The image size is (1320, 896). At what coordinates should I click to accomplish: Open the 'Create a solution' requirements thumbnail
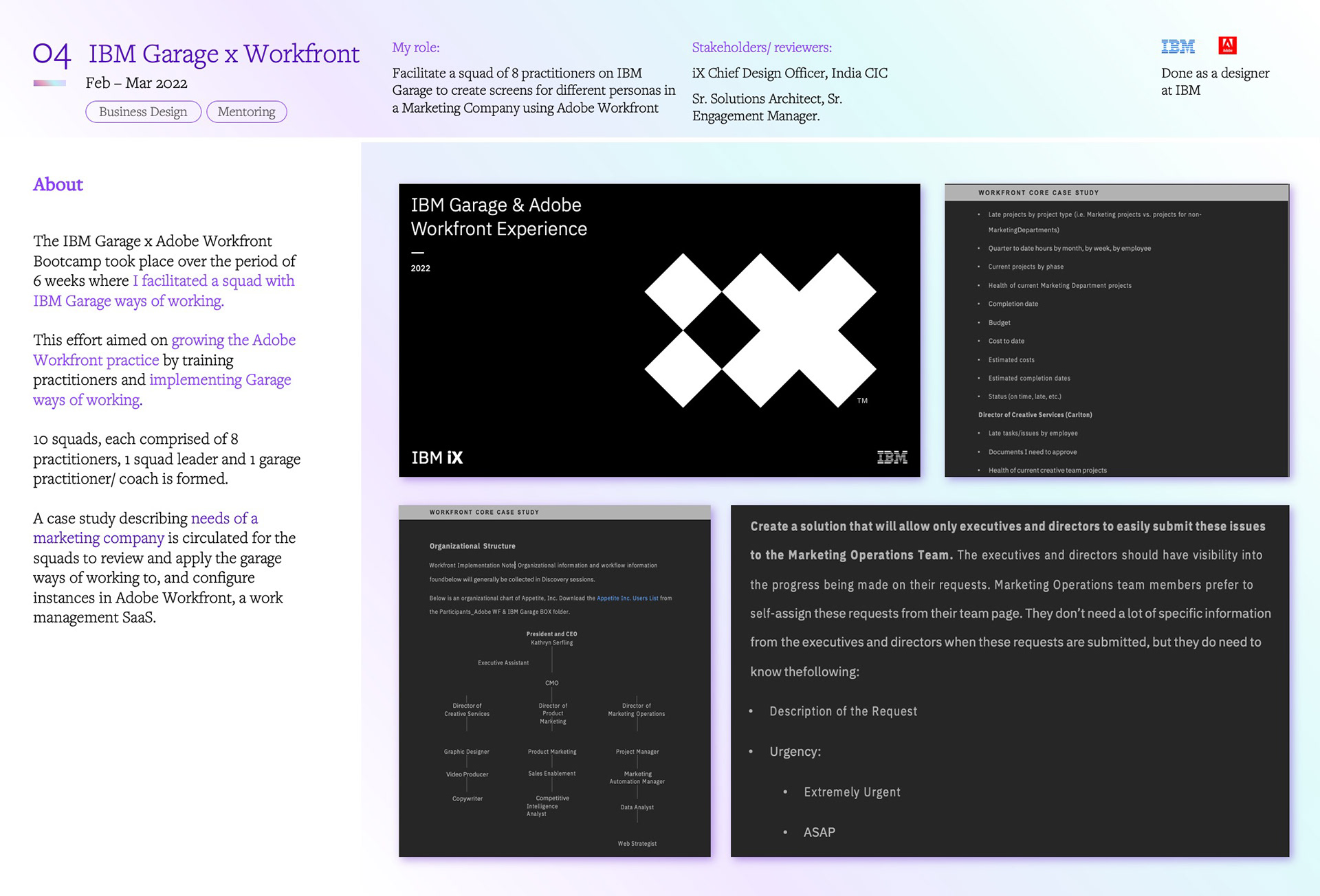(x=1009, y=680)
